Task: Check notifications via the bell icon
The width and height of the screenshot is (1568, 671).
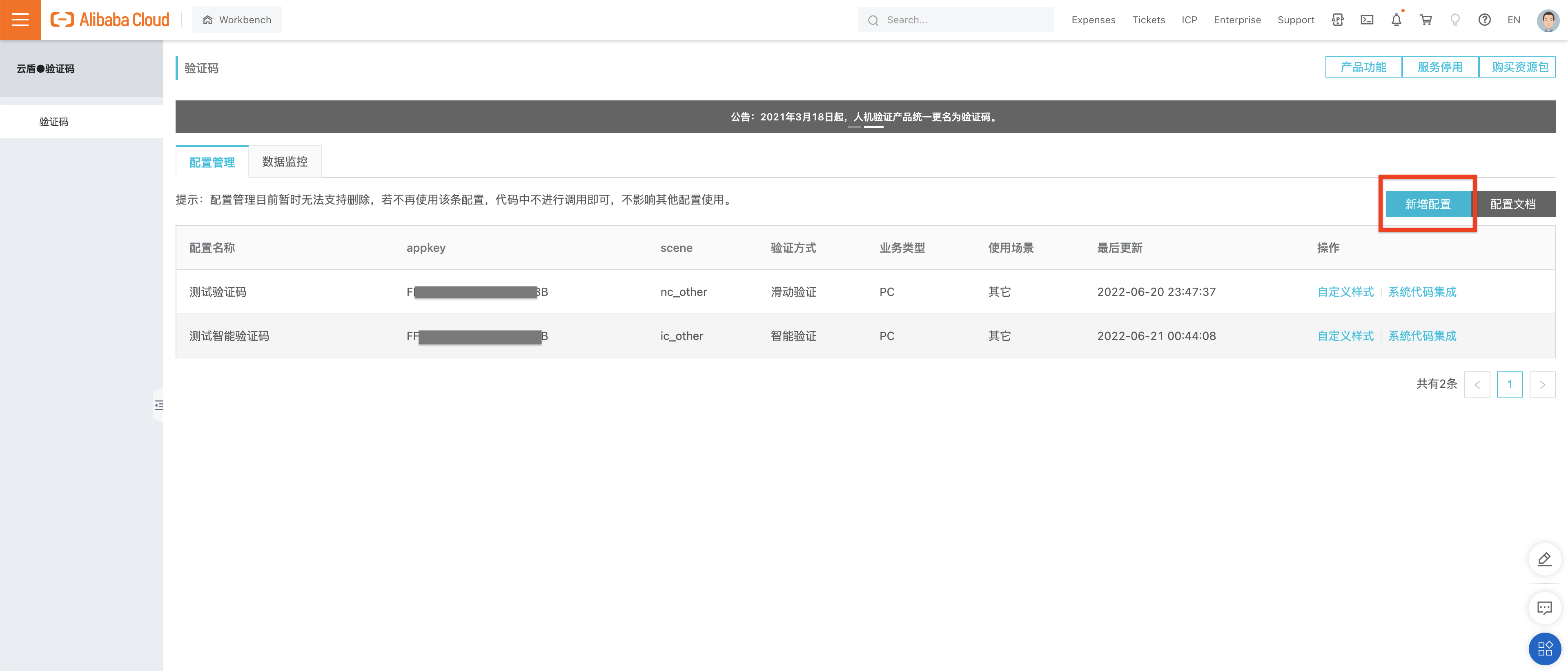Action: point(1396,20)
